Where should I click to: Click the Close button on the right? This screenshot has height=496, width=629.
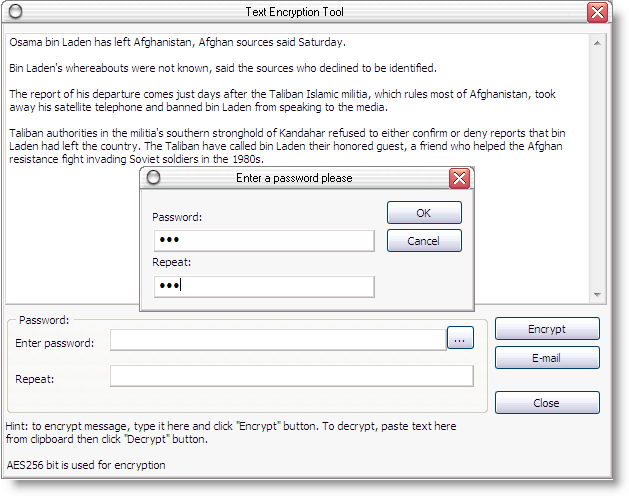547,402
